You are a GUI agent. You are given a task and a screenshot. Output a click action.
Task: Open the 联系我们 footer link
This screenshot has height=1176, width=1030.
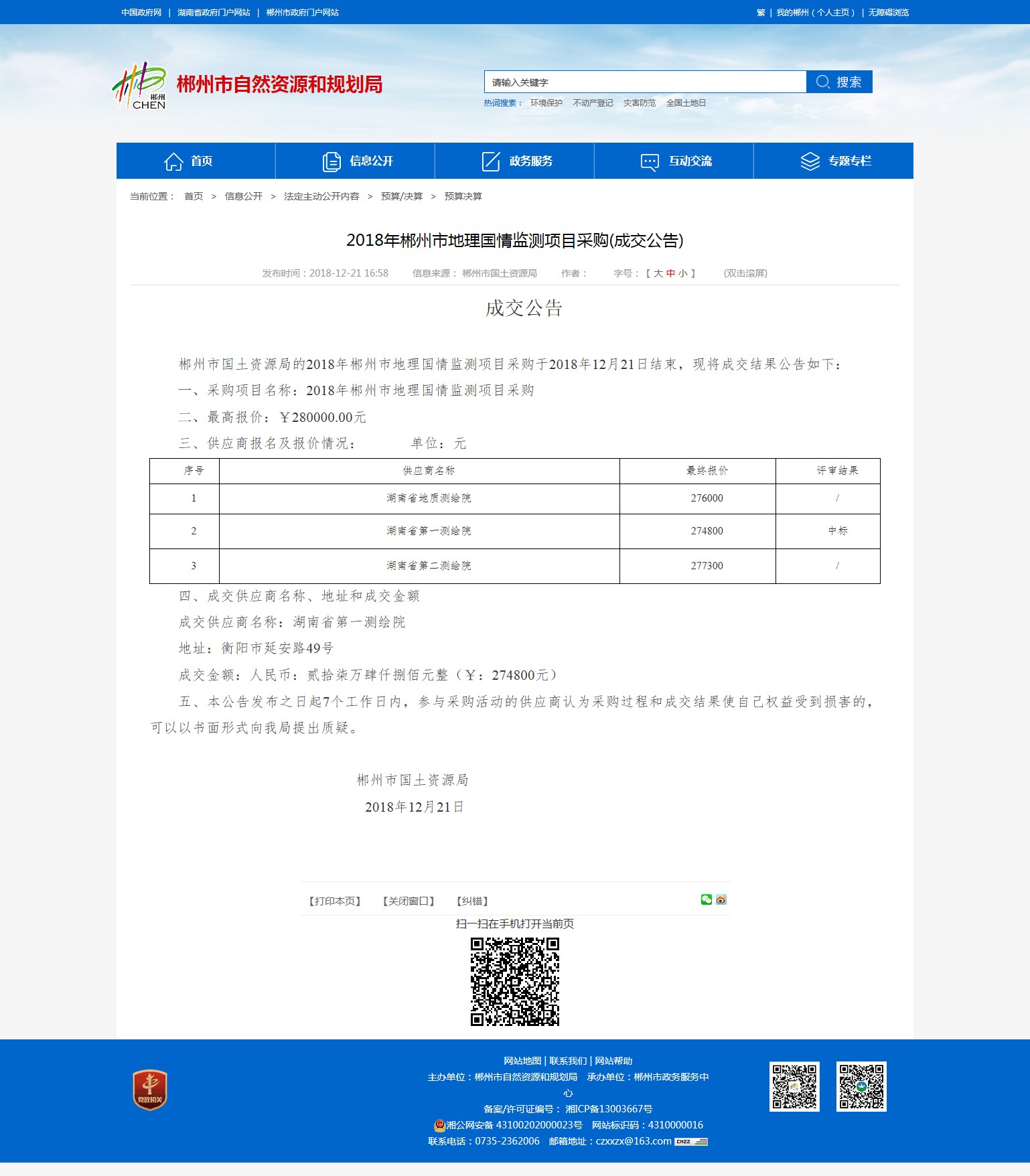pos(568,1061)
